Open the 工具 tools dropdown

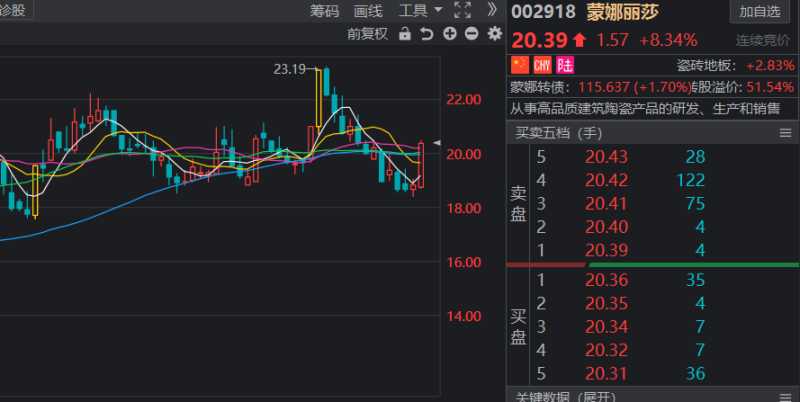(x=420, y=11)
